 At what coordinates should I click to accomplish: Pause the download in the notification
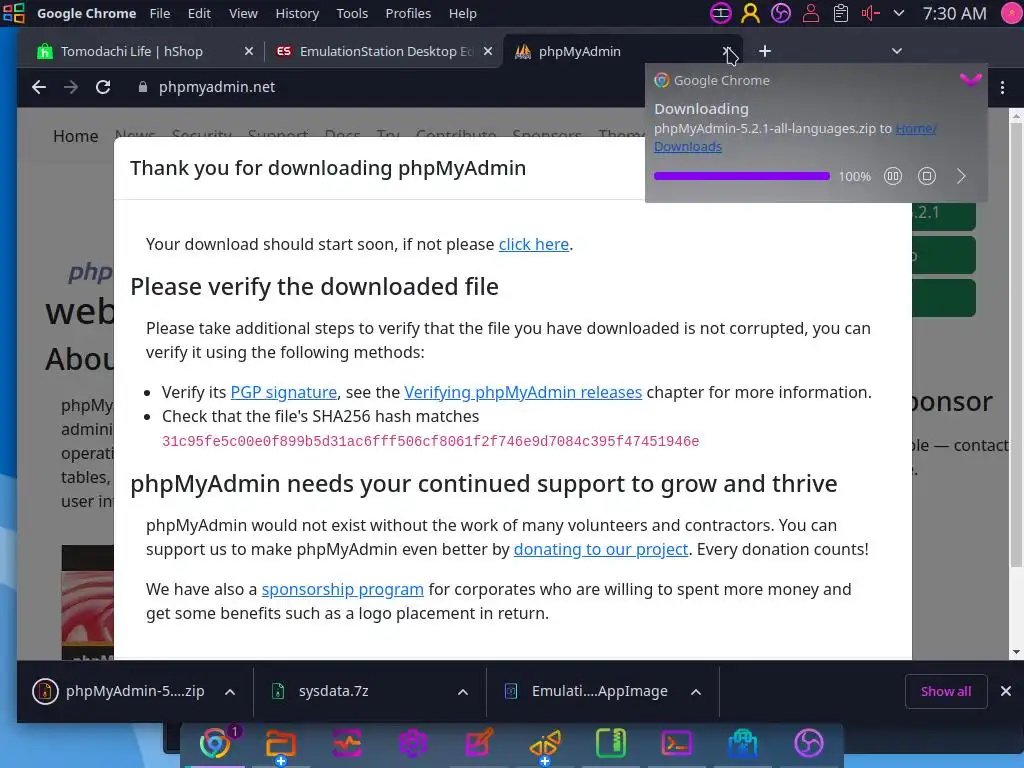coord(893,176)
